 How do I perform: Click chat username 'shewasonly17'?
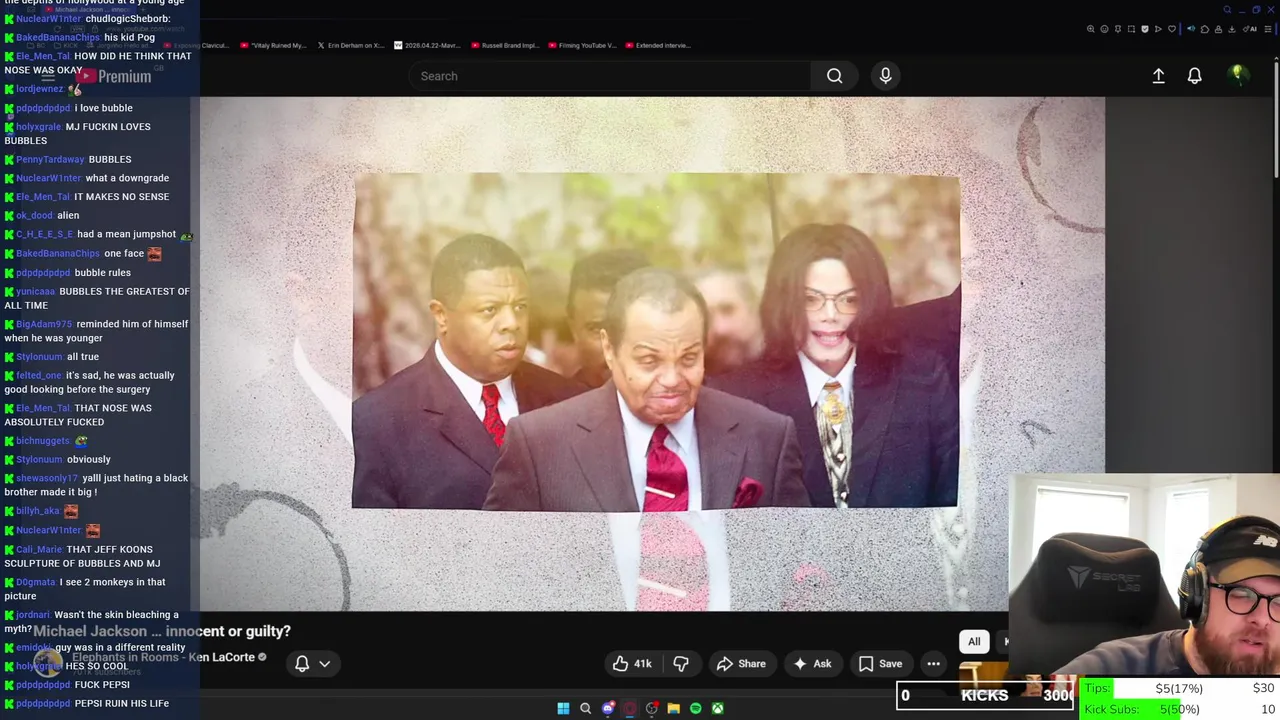coord(46,478)
